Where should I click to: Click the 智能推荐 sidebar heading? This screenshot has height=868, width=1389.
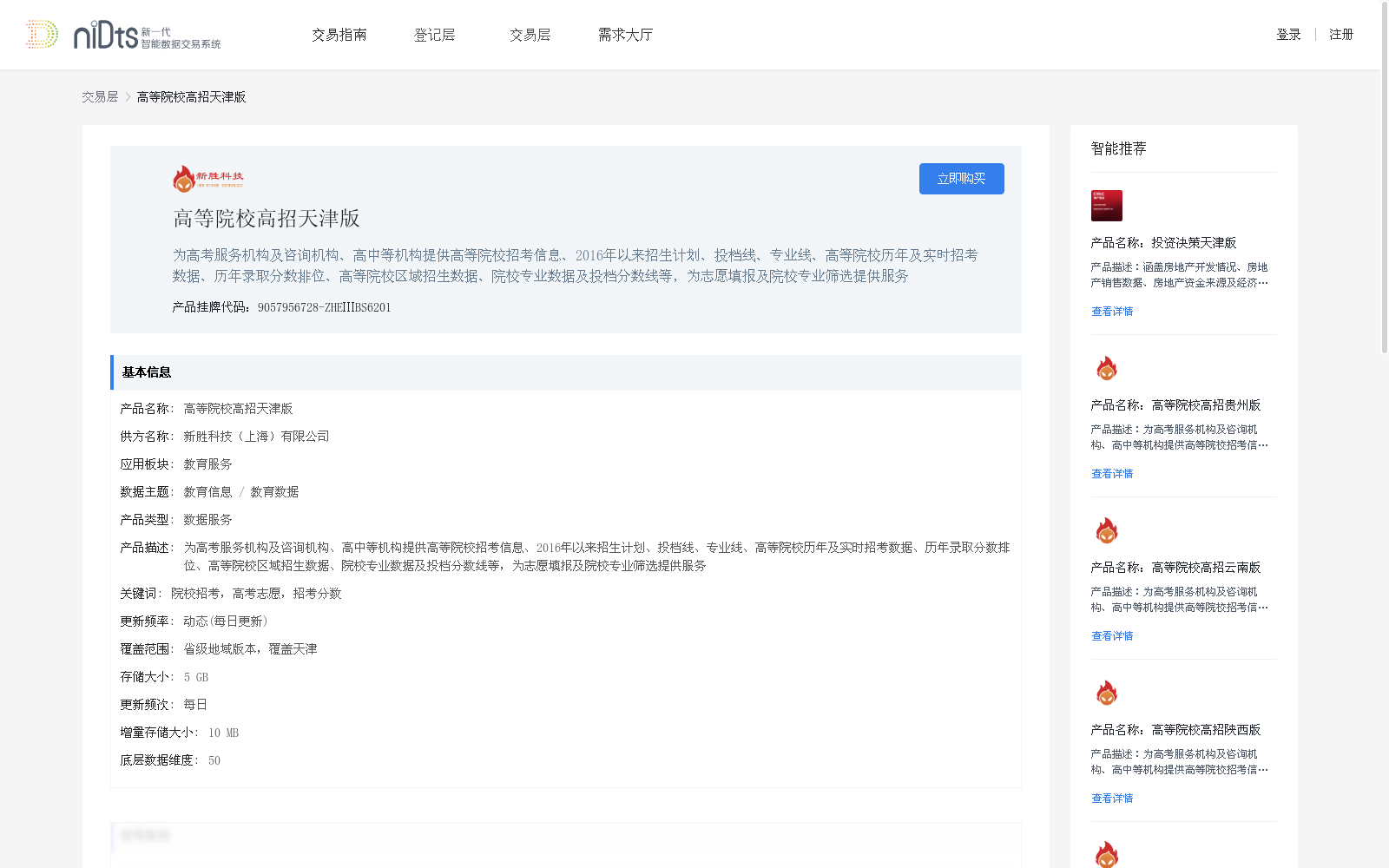click(1118, 148)
